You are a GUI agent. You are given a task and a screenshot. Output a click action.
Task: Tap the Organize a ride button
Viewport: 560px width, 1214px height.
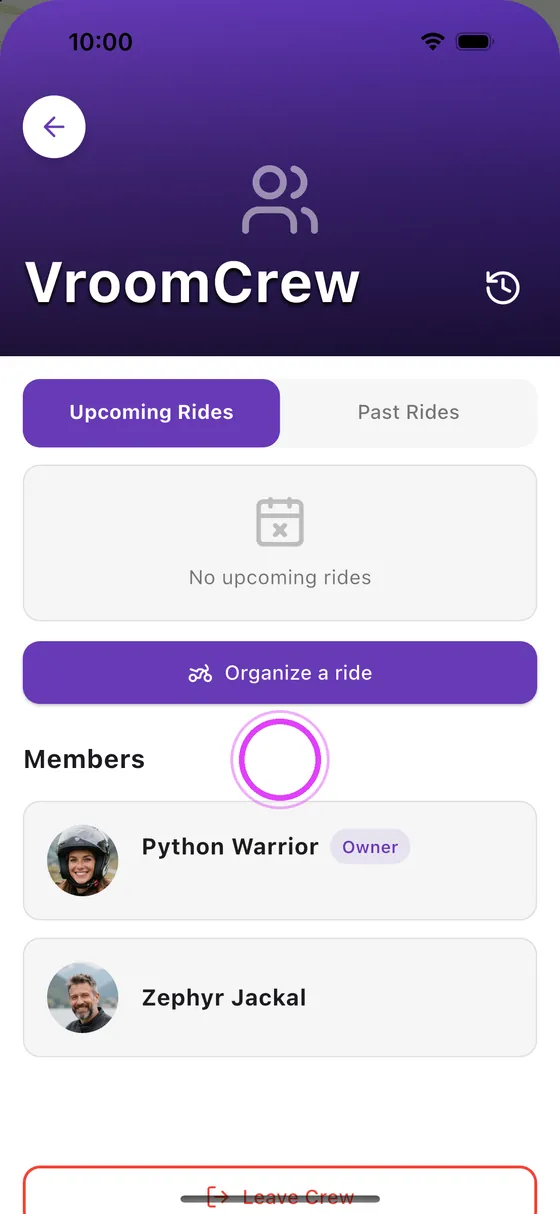point(280,673)
